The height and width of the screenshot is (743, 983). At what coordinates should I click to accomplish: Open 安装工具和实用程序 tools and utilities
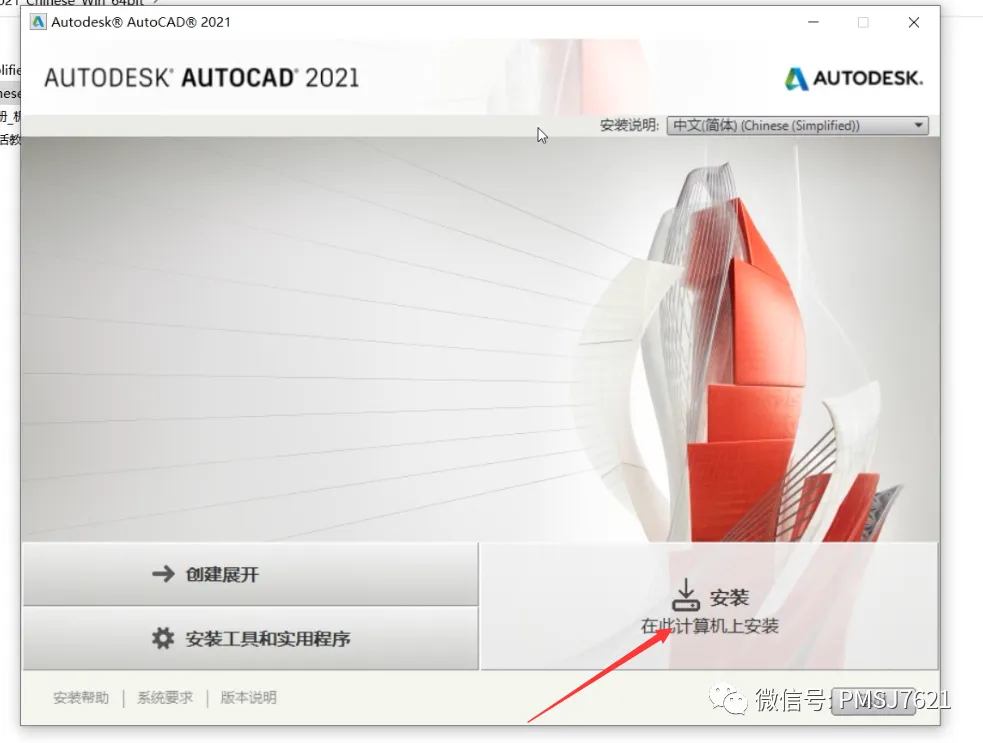[x=251, y=638]
